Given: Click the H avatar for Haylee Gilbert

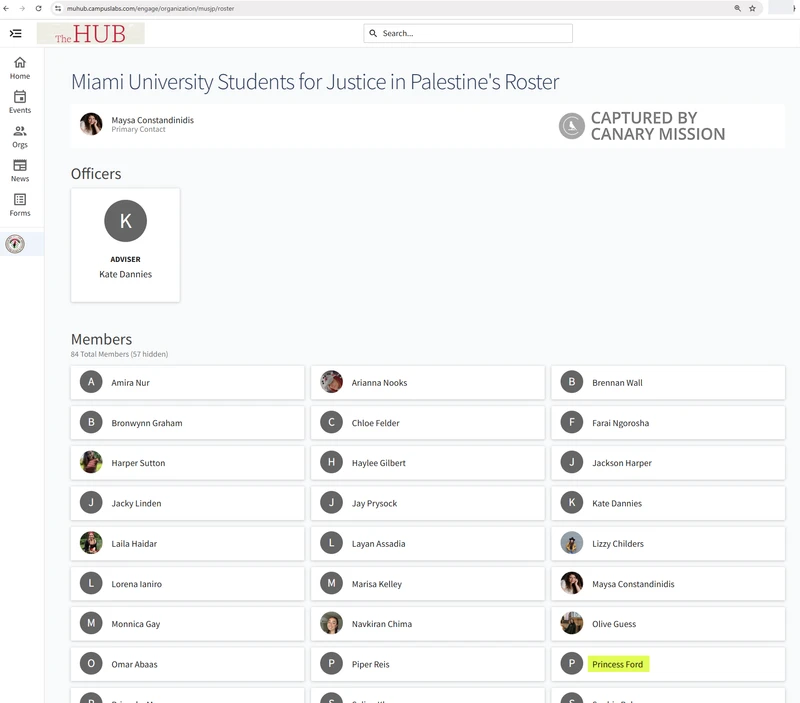Looking at the screenshot, I should (331, 462).
